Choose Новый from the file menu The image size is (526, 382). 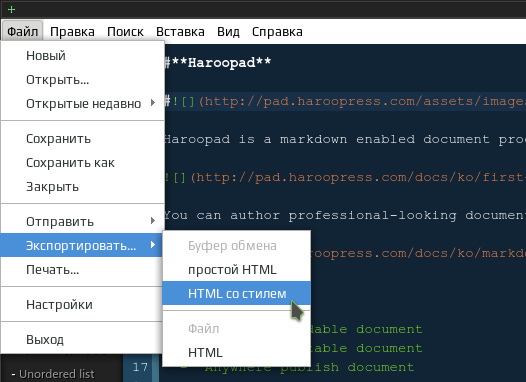point(83,56)
